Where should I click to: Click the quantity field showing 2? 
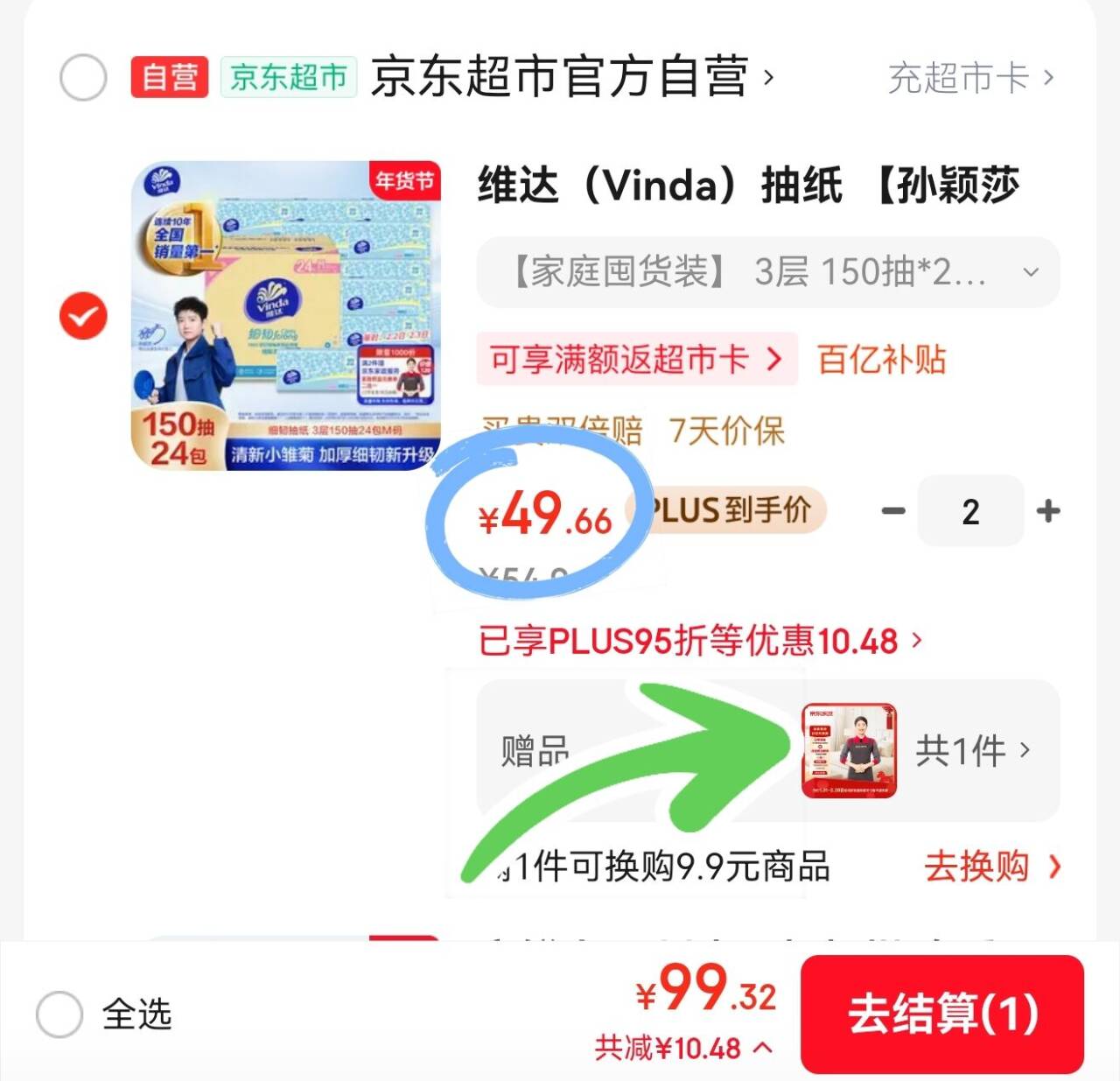pos(970,511)
